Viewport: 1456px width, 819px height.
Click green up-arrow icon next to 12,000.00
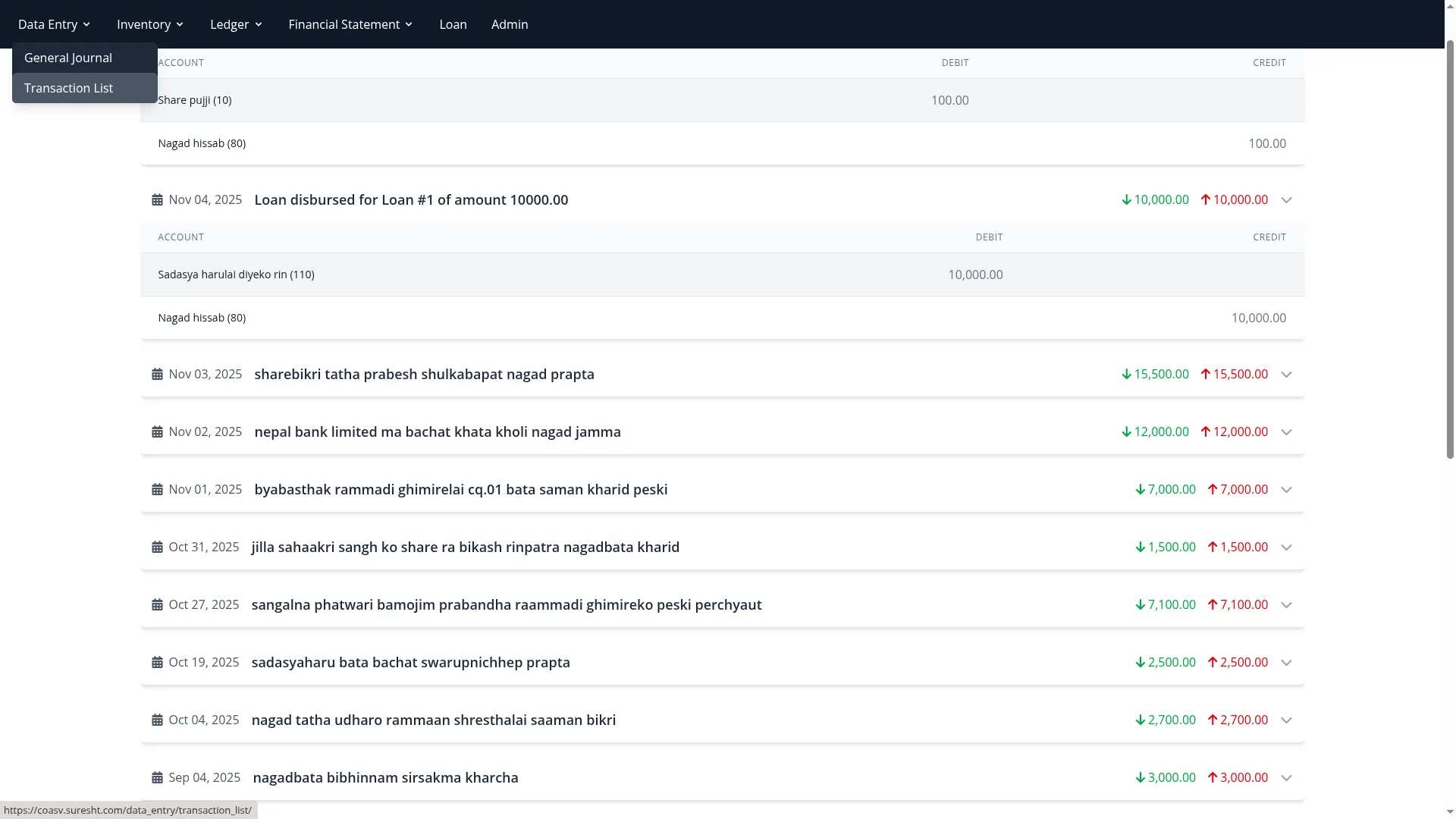1207,431
